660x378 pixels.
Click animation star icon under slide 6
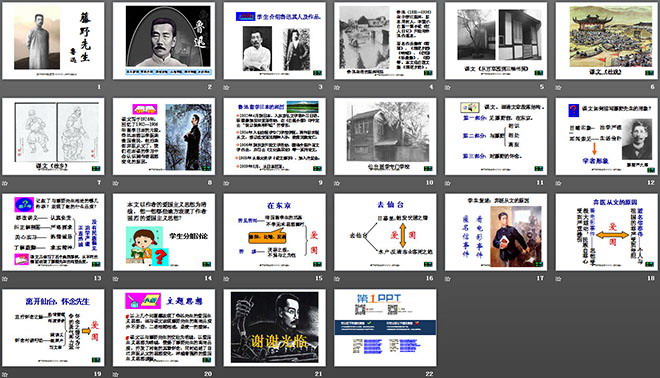click(559, 88)
